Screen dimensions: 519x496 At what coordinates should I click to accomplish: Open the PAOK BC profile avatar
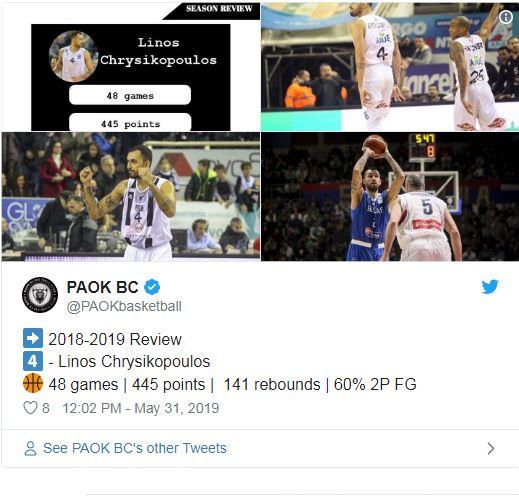tap(40, 295)
